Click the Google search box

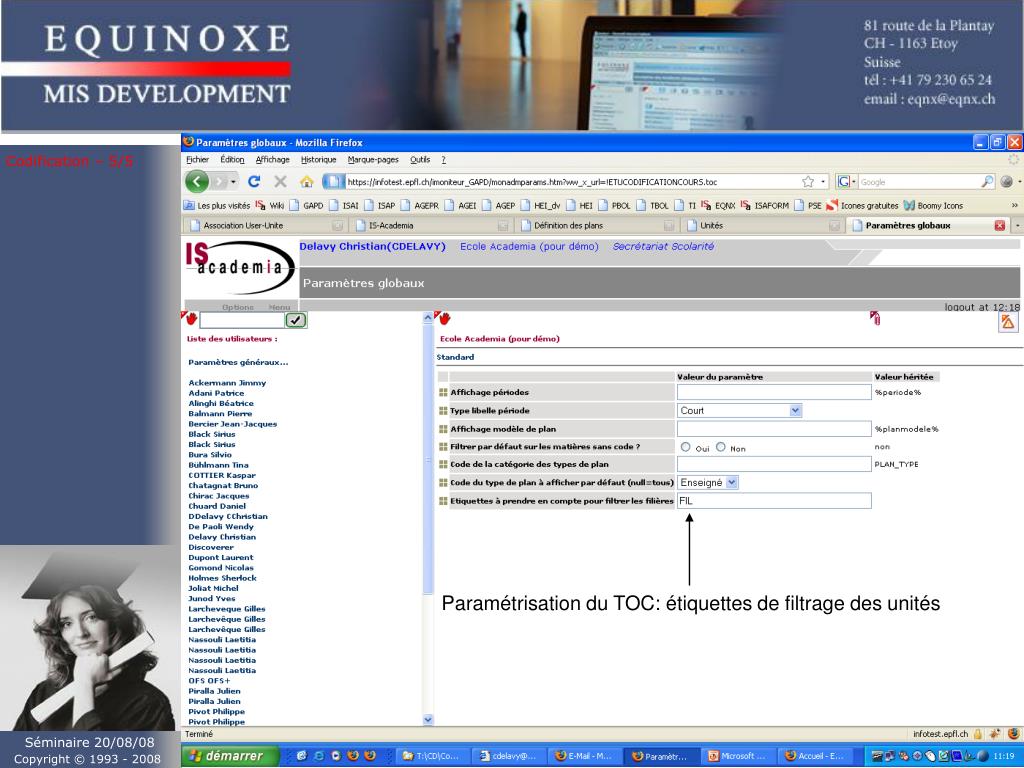coord(919,182)
